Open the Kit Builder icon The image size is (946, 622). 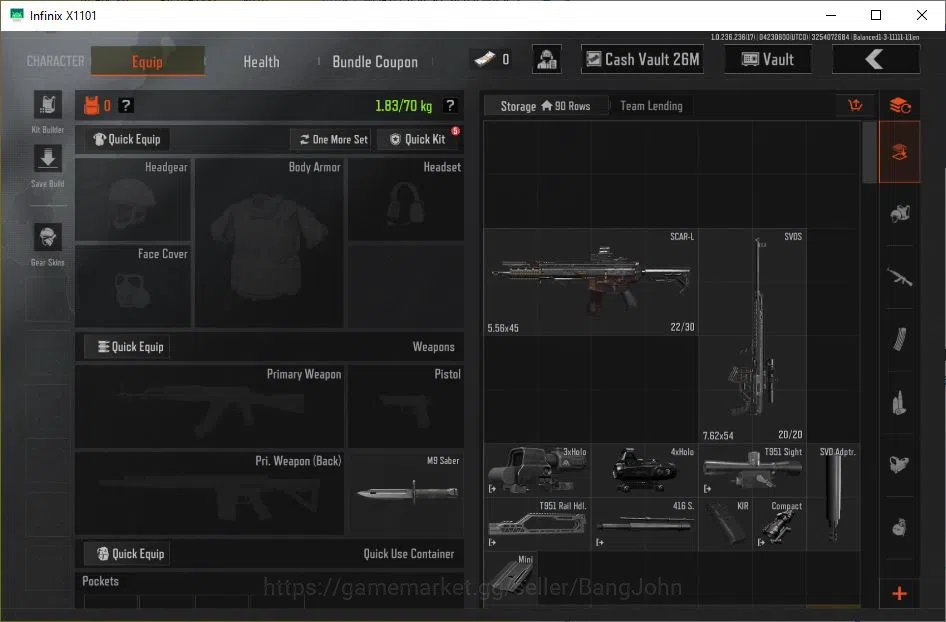(48, 106)
